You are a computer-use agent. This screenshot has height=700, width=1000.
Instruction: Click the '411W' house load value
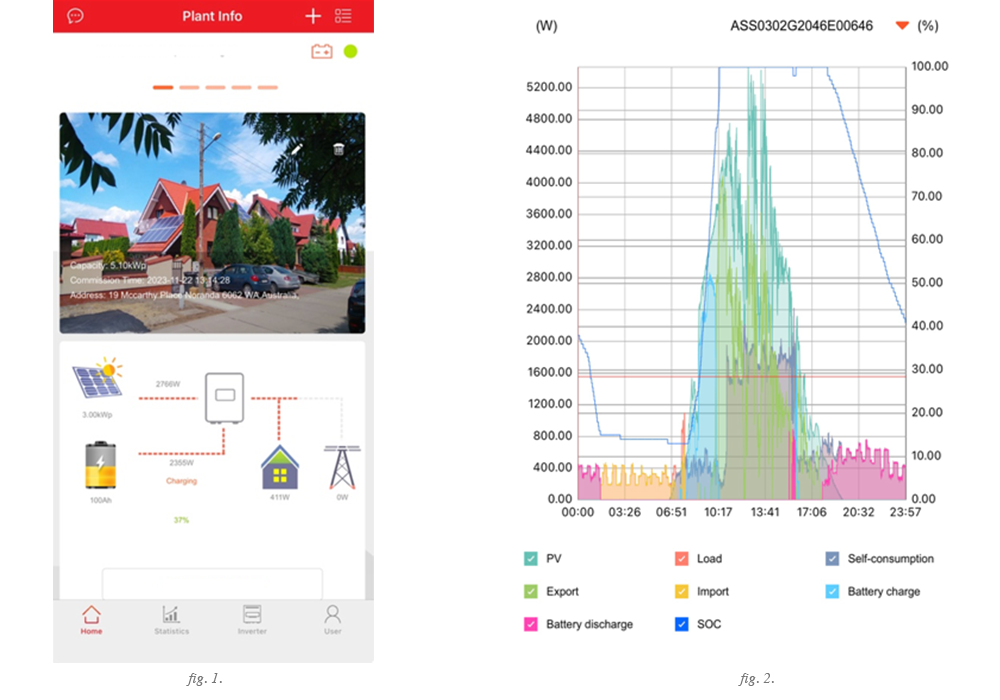(x=280, y=497)
